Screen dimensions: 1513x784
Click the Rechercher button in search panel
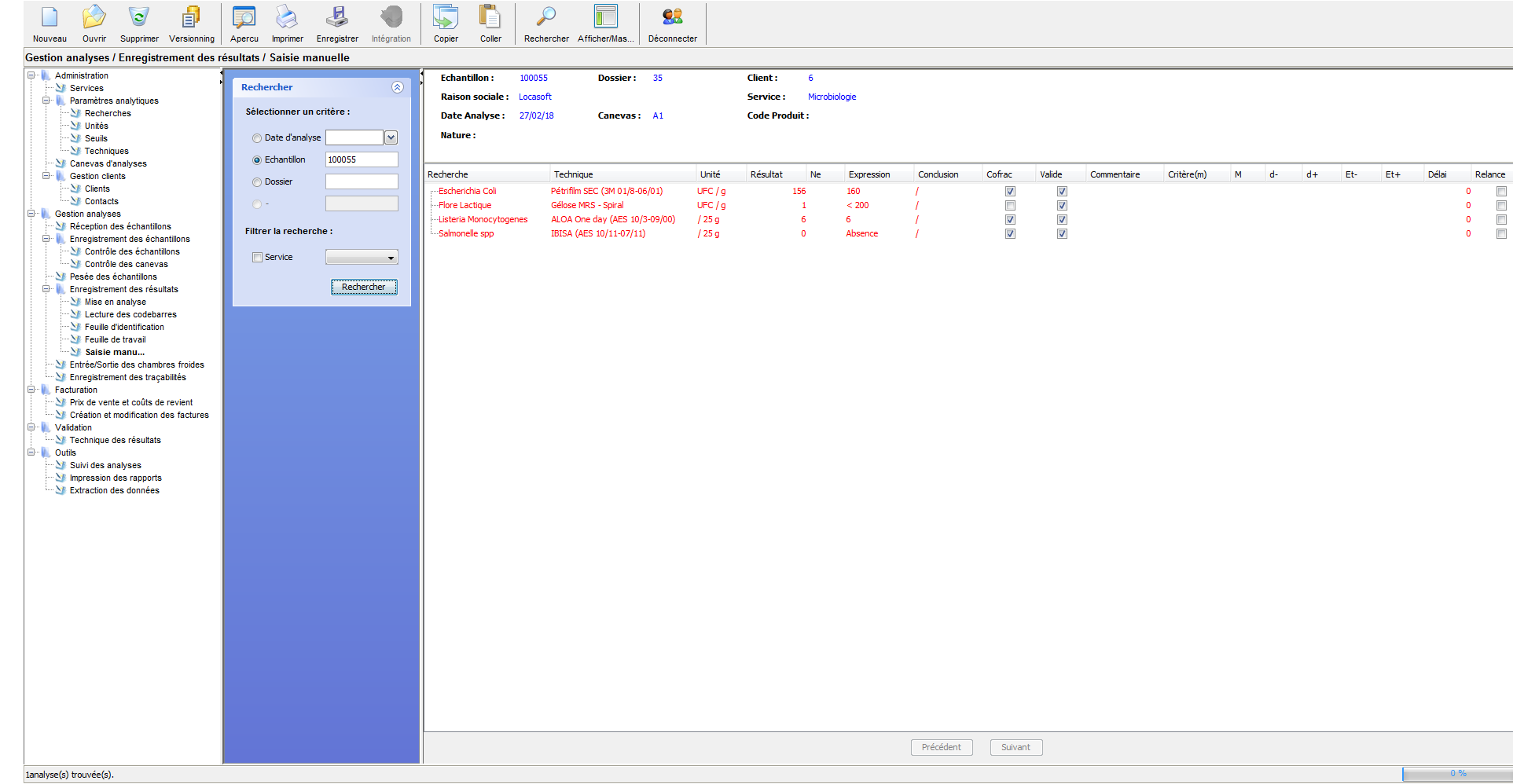[x=364, y=287]
